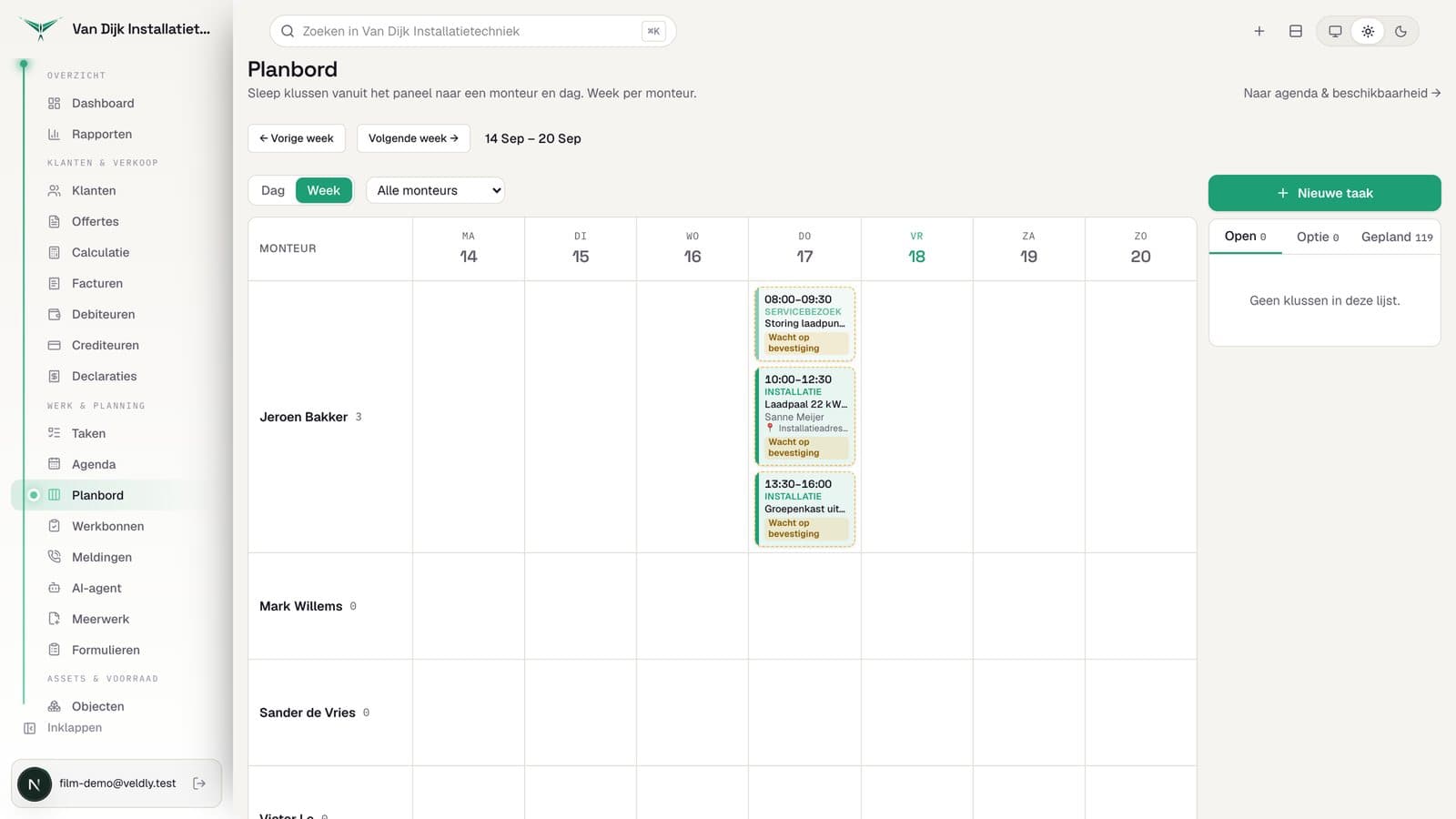Open the Dashboard icon in sidebar
Screen dimensions: 1456x819
54,104
